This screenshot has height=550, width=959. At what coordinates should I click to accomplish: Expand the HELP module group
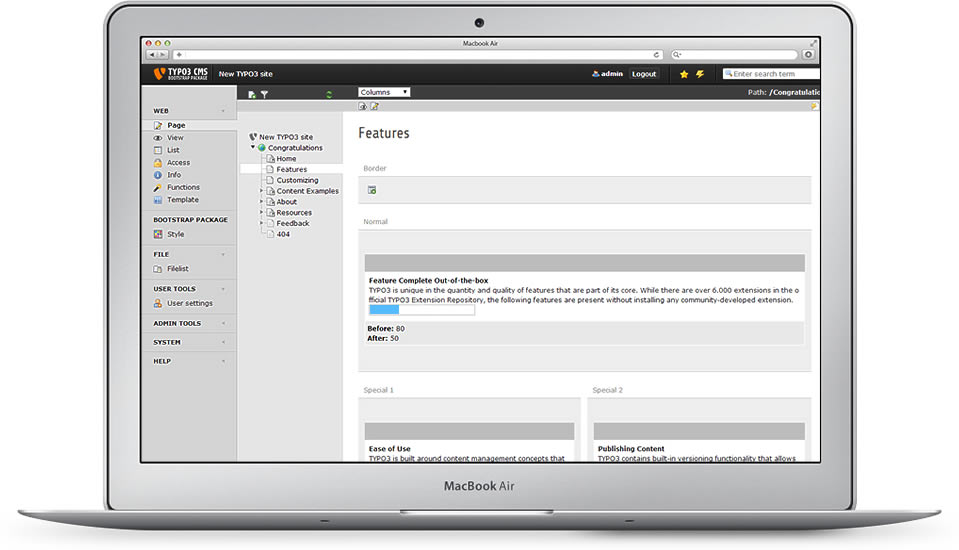tap(223, 362)
